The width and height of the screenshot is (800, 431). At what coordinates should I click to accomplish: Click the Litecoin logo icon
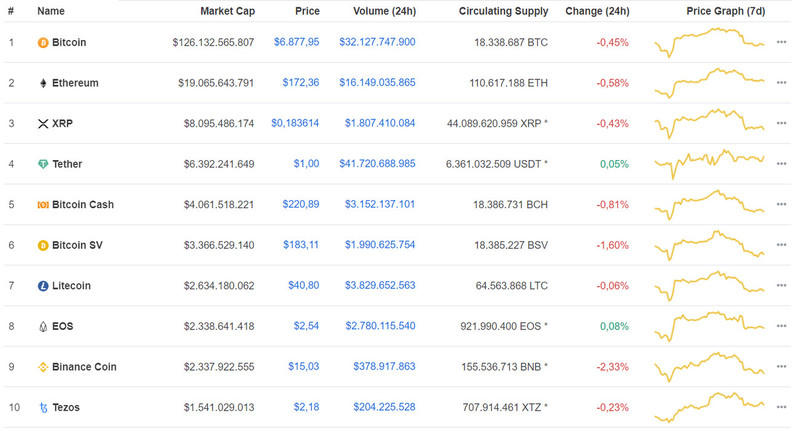[x=42, y=286]
